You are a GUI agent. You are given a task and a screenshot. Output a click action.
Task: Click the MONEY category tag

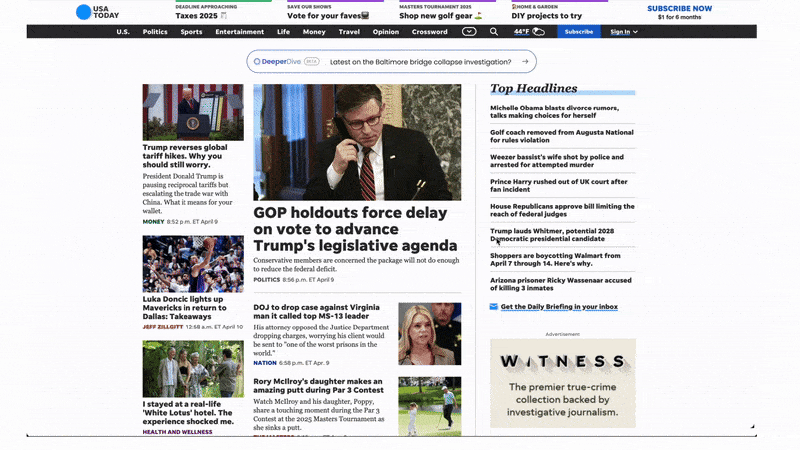[153, 222]
